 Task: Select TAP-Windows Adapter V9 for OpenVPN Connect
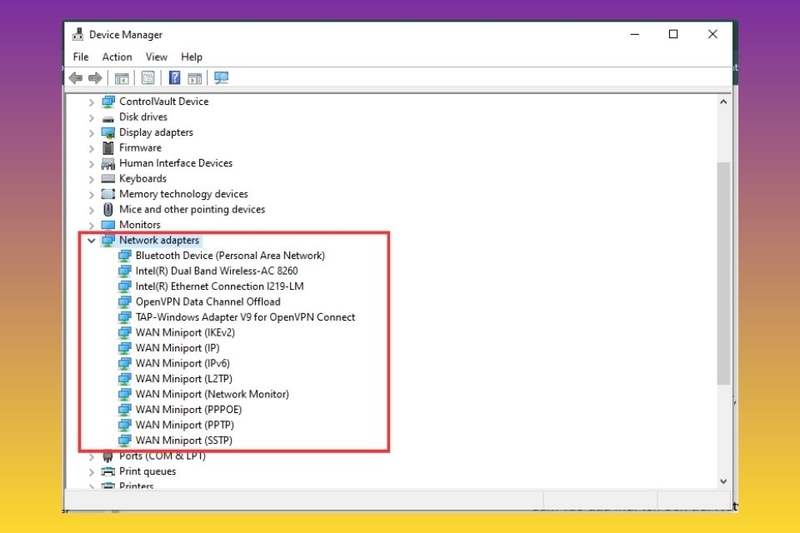pos(245,317)
